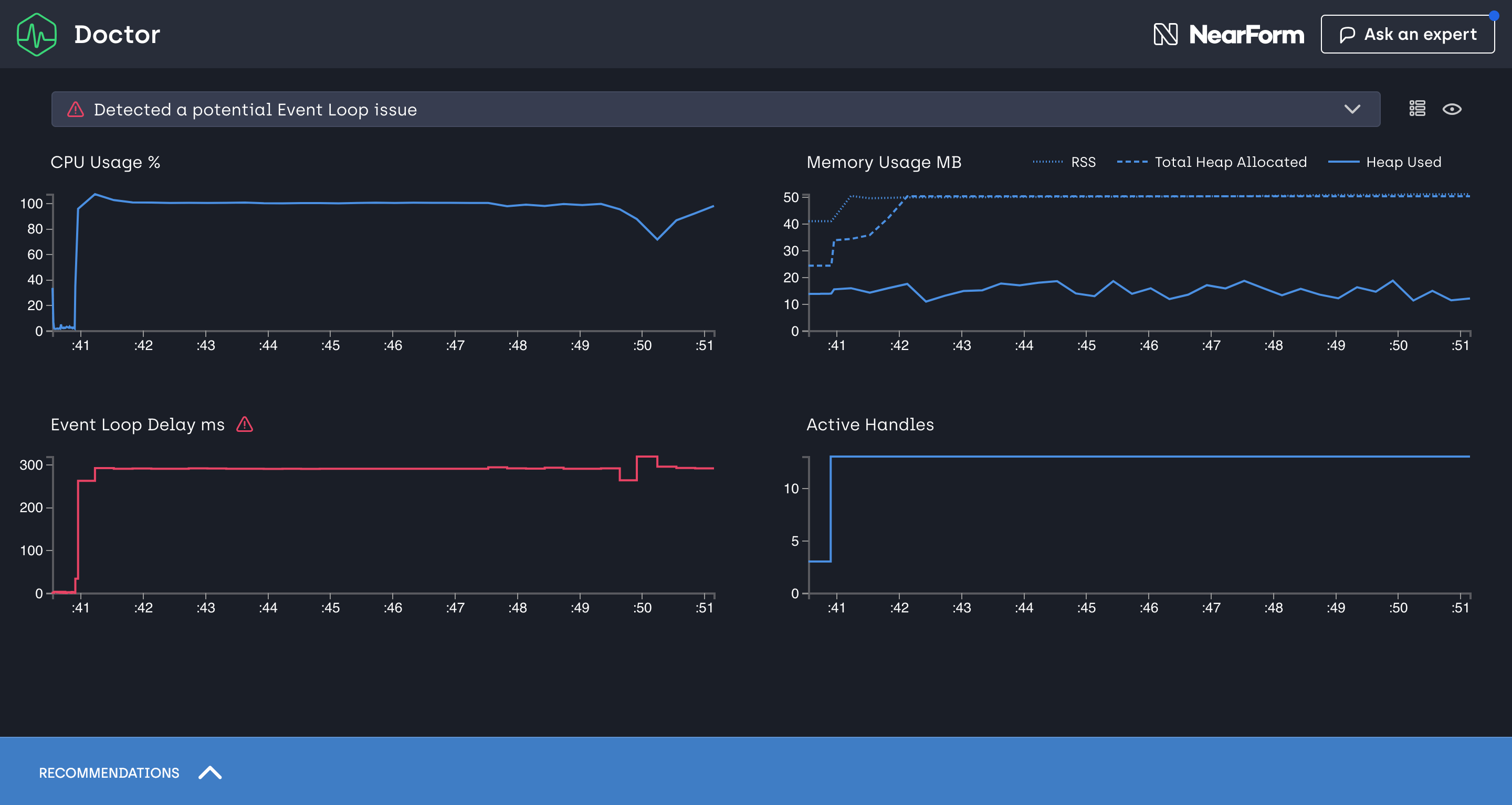Click warning icon beside Event Loop Delay title
Image resolution: width=1512 pixels, height=805 pixels.
244,424
